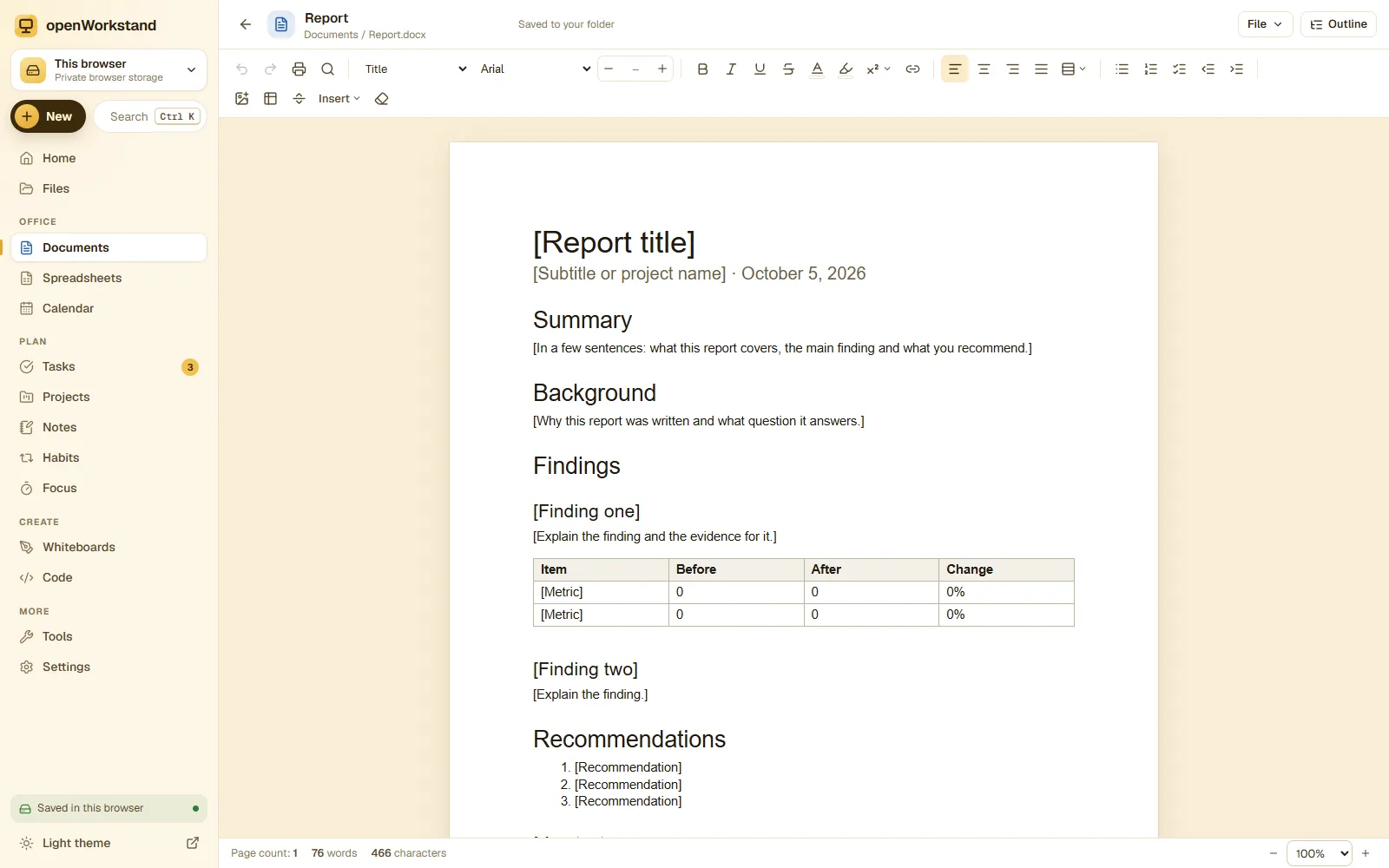
Task: Align text left
Action: 955,69
